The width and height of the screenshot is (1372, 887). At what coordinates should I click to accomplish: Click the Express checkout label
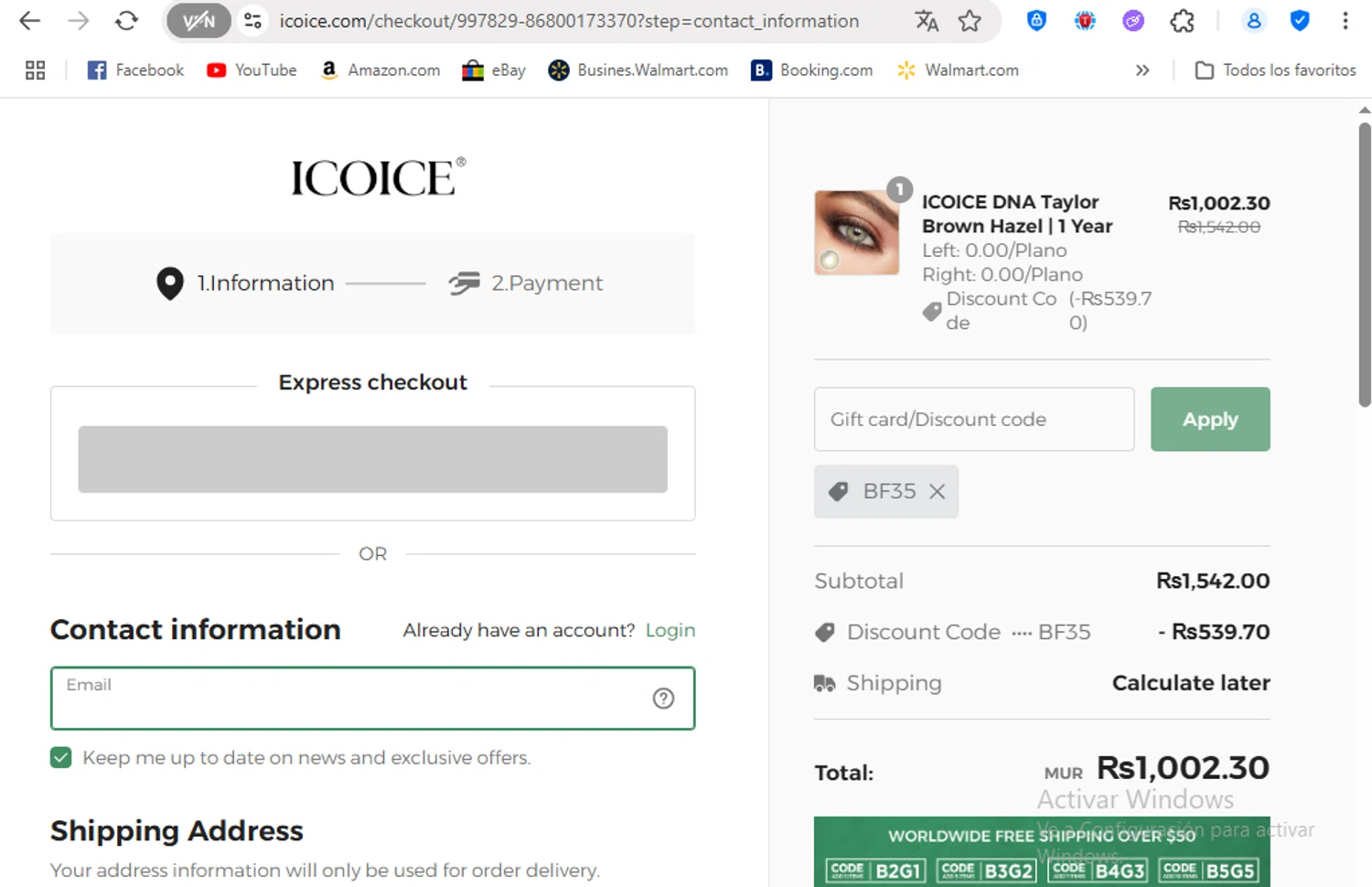coord(372,382)
